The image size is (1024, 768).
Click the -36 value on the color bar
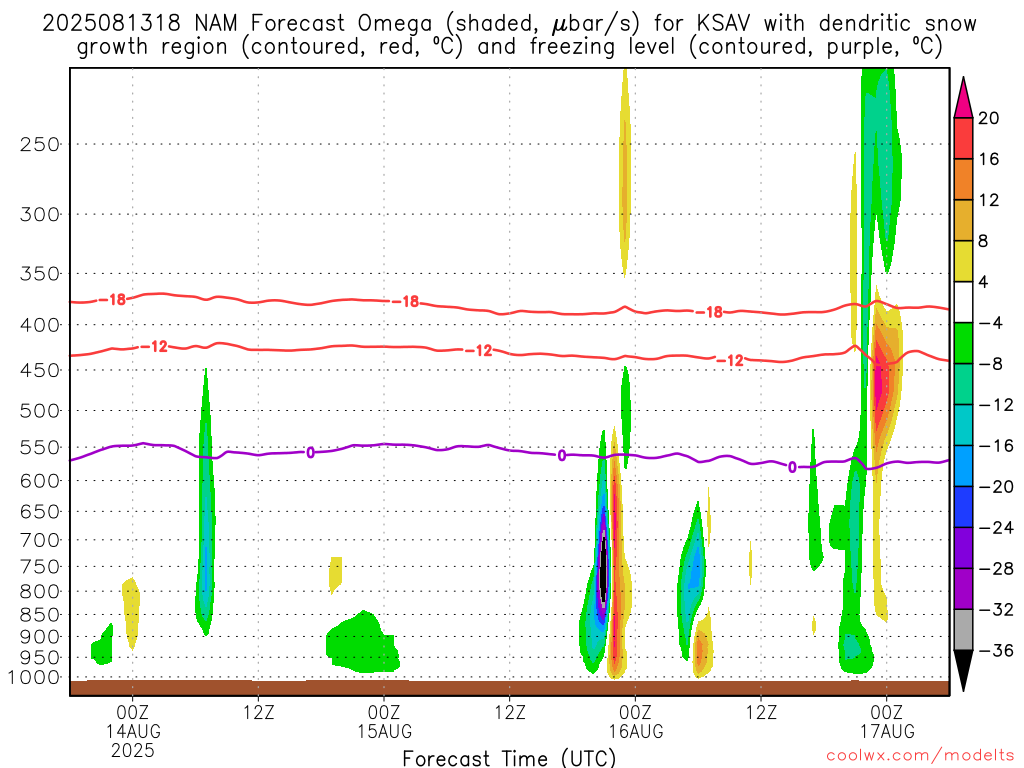tap(996, 650)
